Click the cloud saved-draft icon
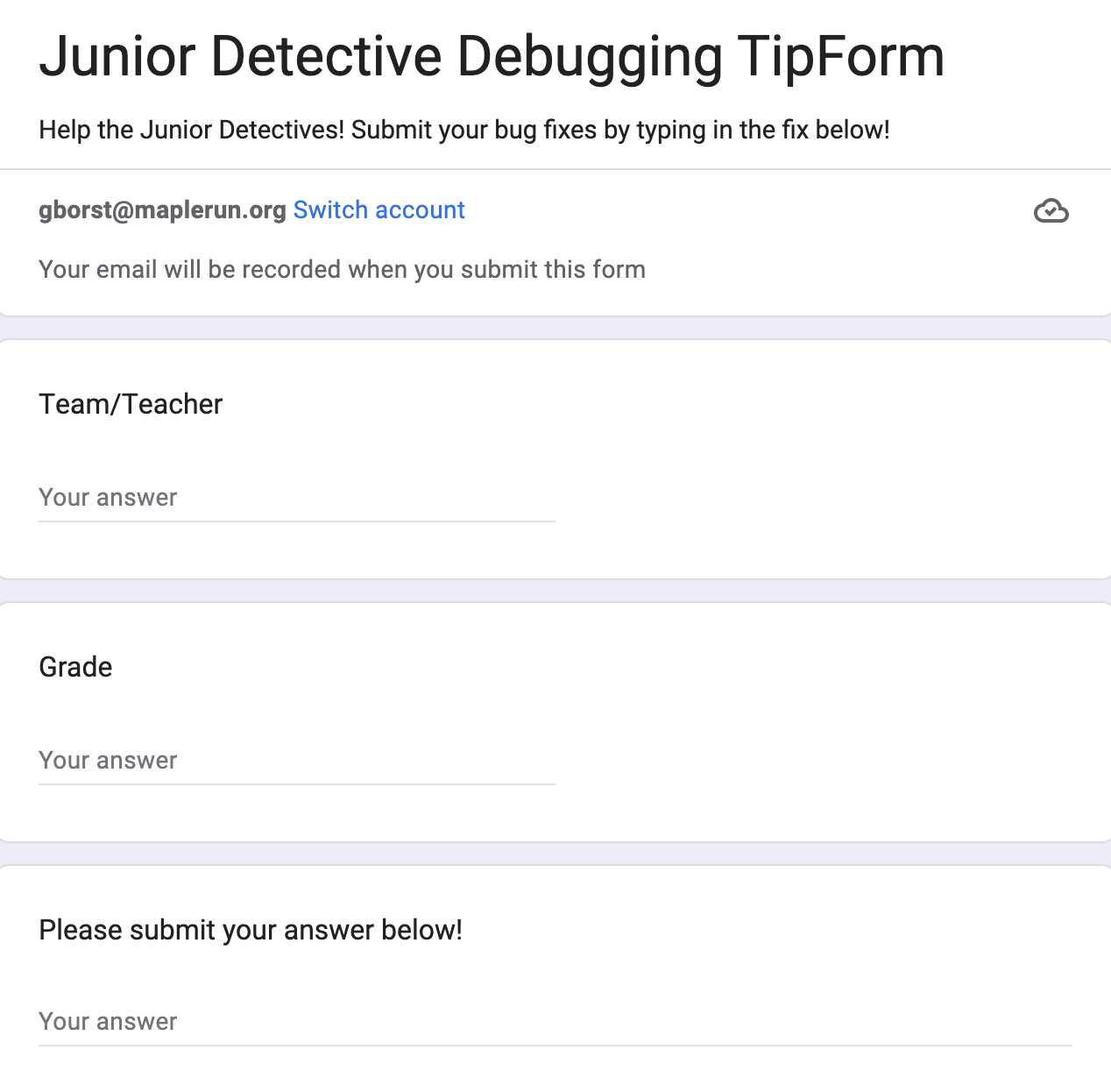 1051,211
